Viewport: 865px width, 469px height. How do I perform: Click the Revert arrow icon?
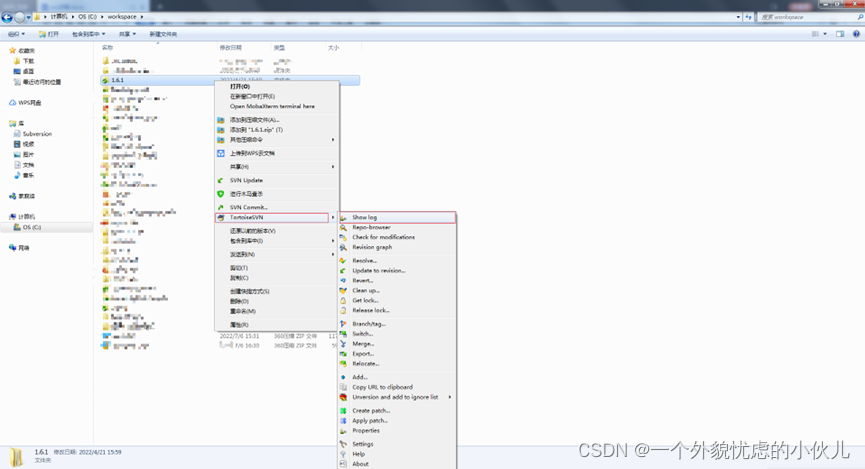coord(343,281)
